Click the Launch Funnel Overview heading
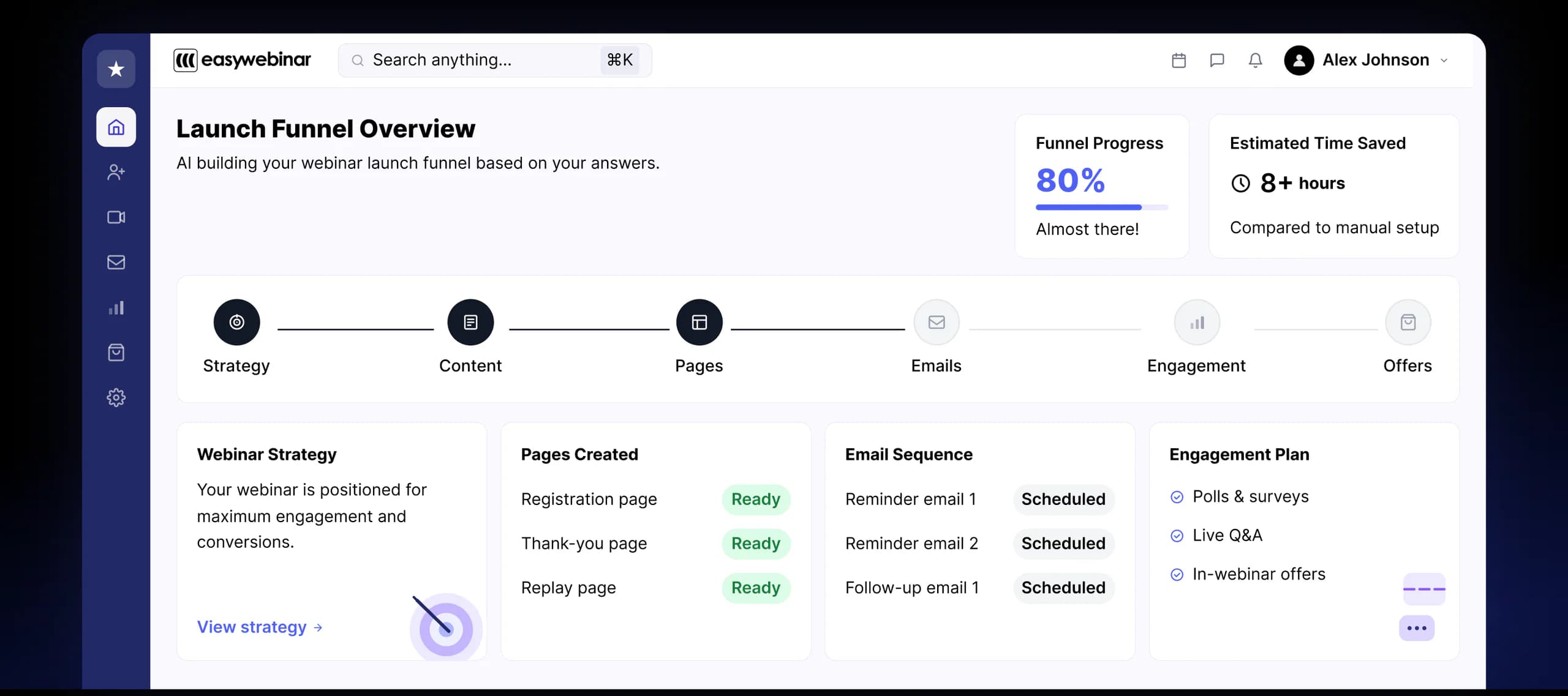The image size is (1568, 696). point(326,129)
